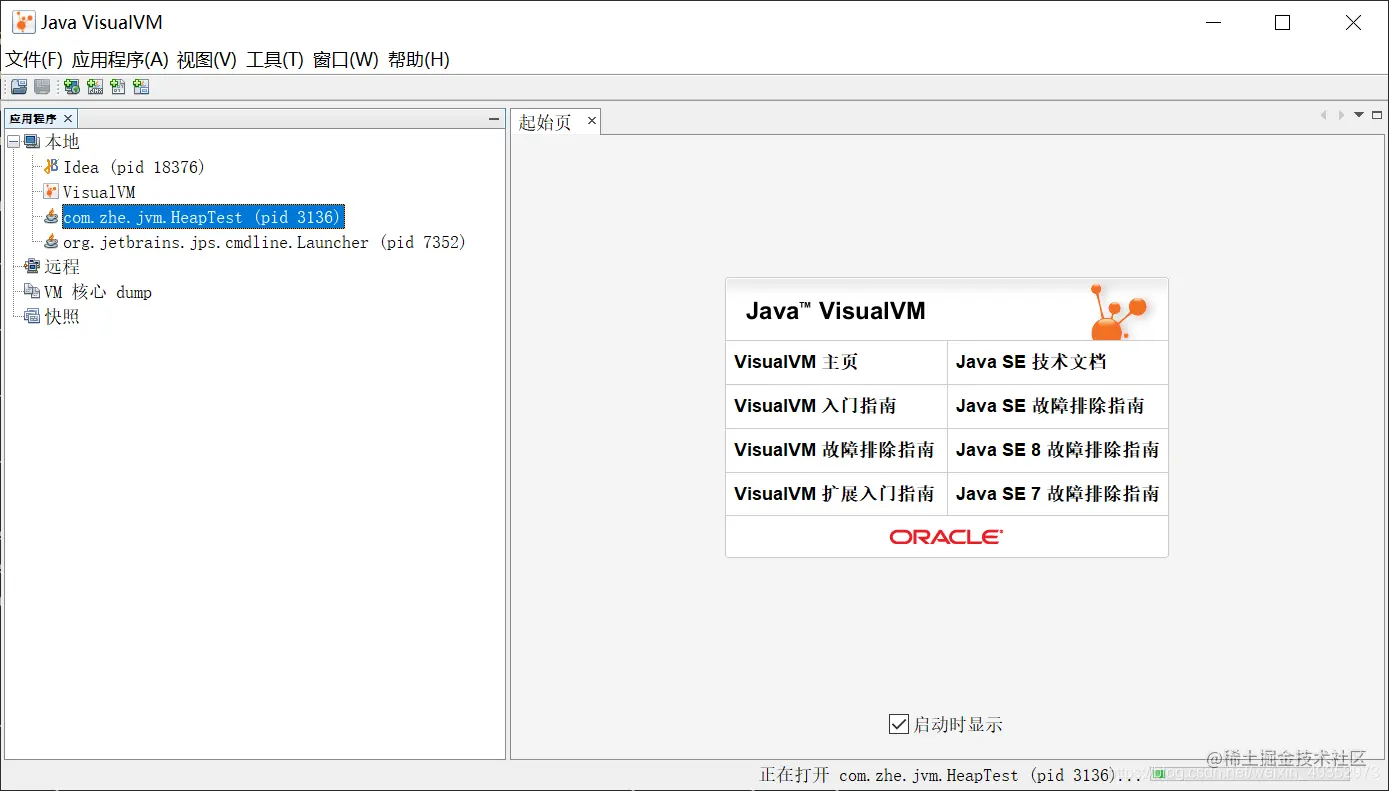This screenshot has width=1389, height=791.
Task: Minimize the 应用程序 panel
Action: pos(494,119)
